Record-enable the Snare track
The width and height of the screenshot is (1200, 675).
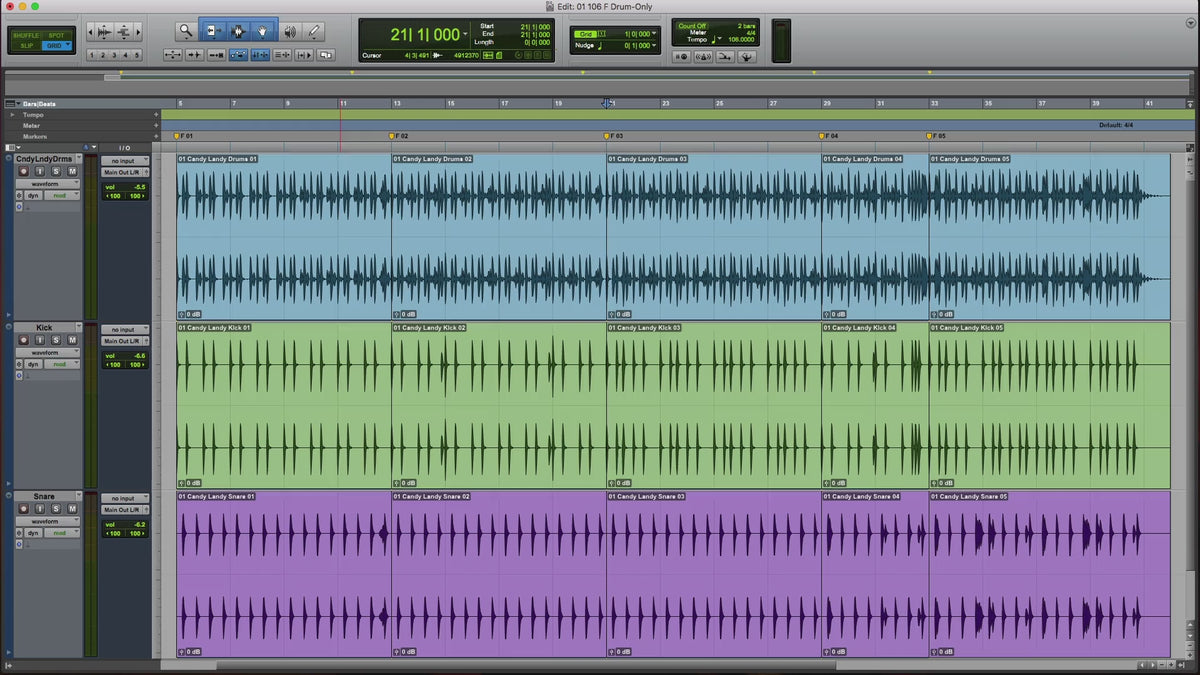pos(24,510)
